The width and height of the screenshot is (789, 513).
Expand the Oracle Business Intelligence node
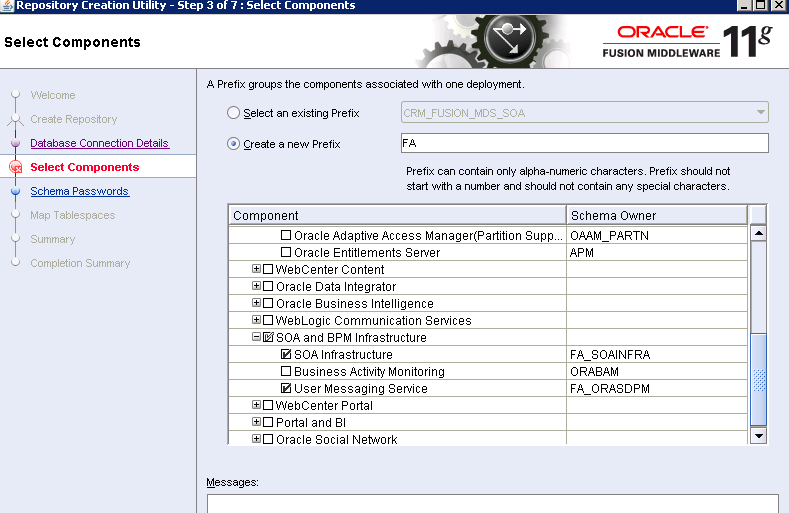(256, 304)
